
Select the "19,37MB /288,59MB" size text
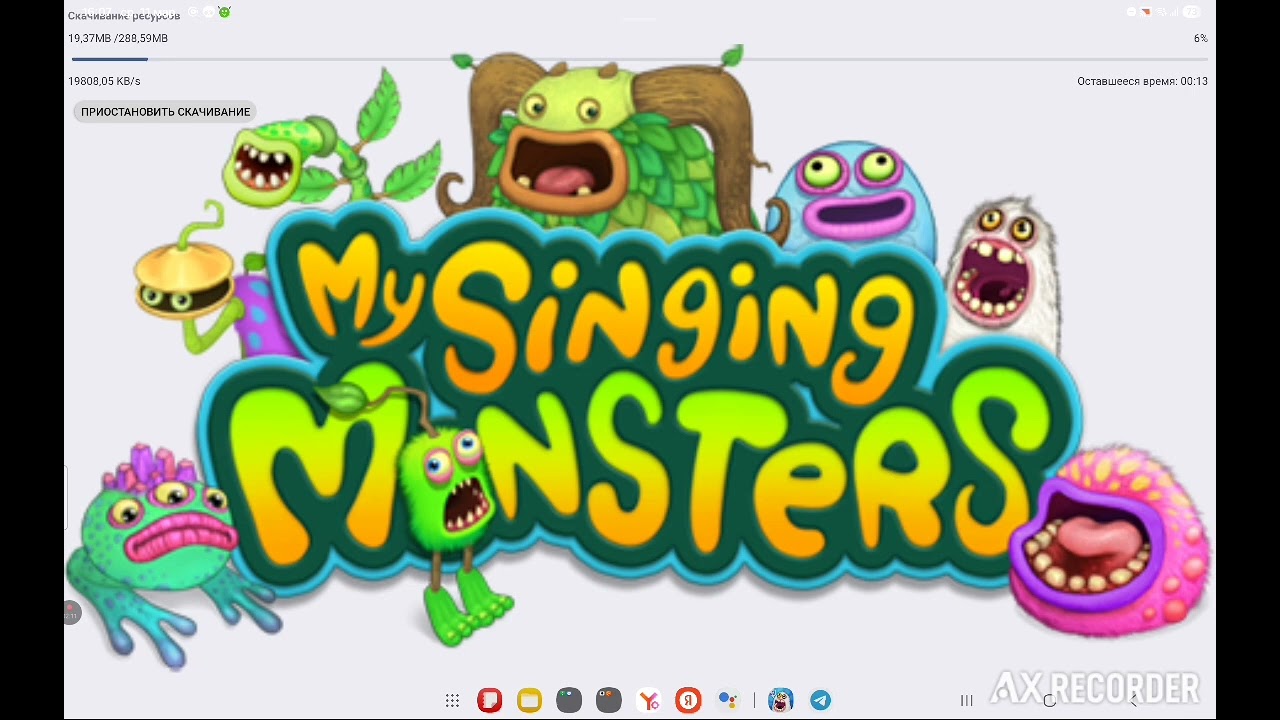[x=118, y=38]
